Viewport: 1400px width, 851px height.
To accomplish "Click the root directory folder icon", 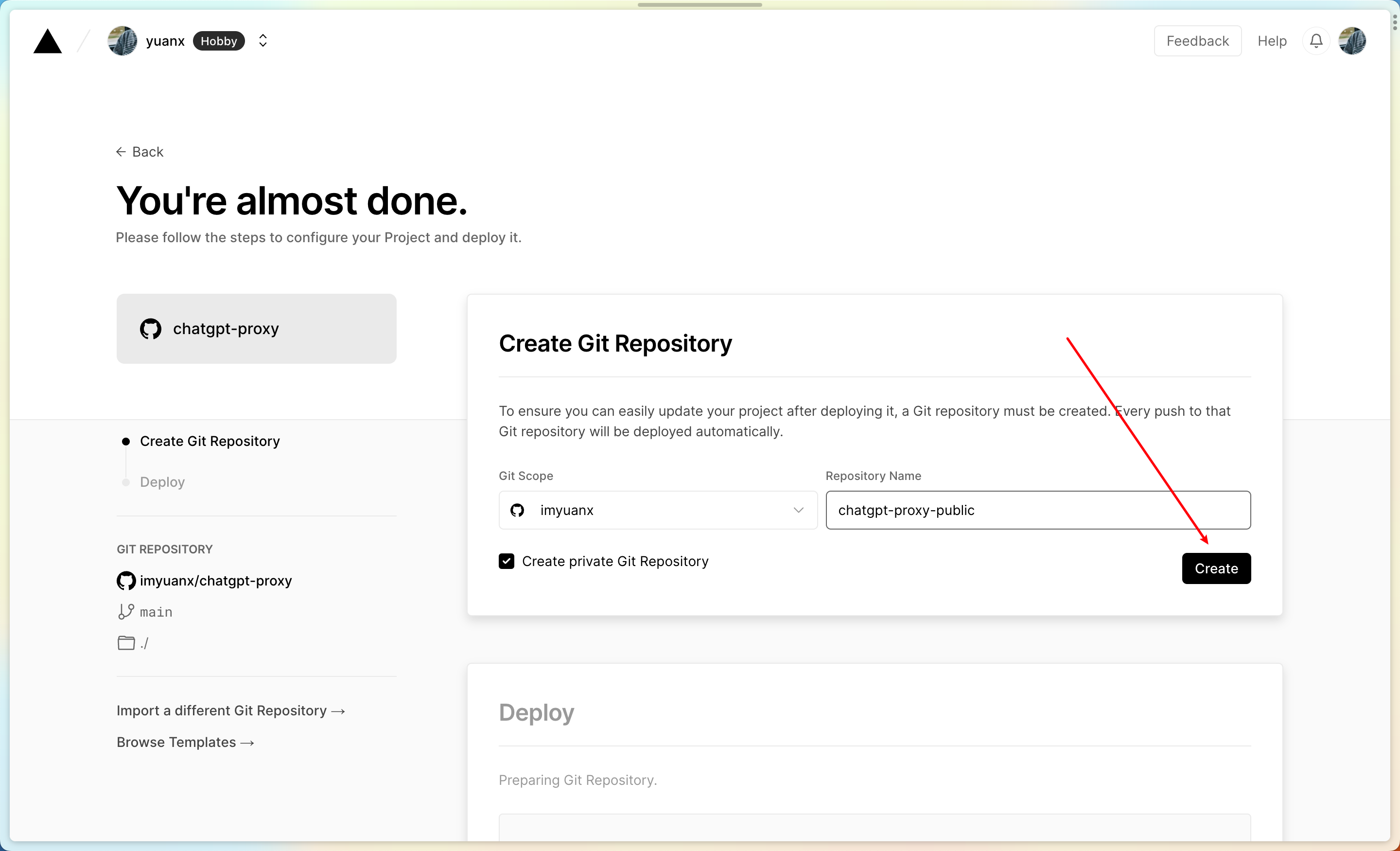I will pos(125,643).
